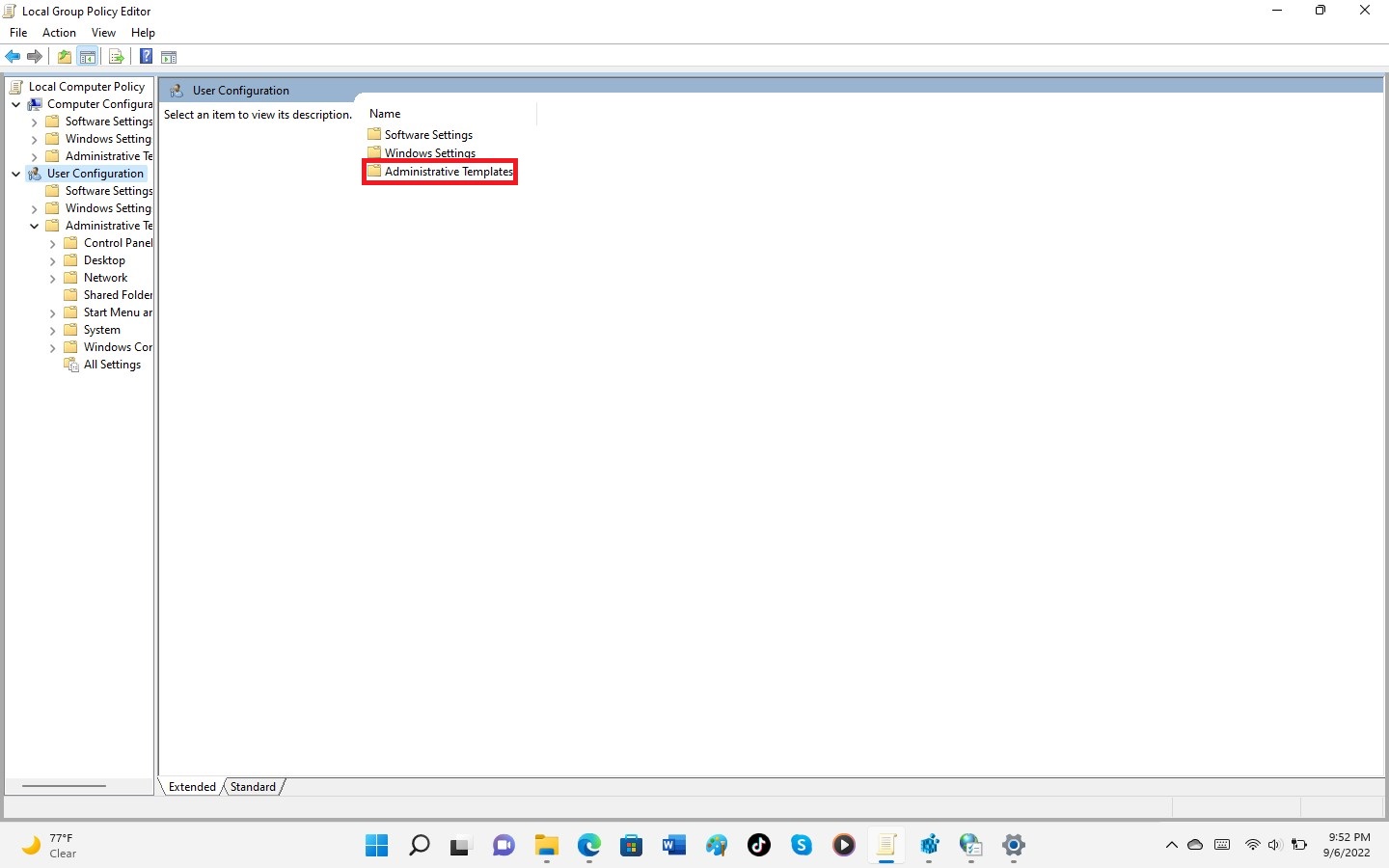Select Administrative Templates in the right list

440,172
